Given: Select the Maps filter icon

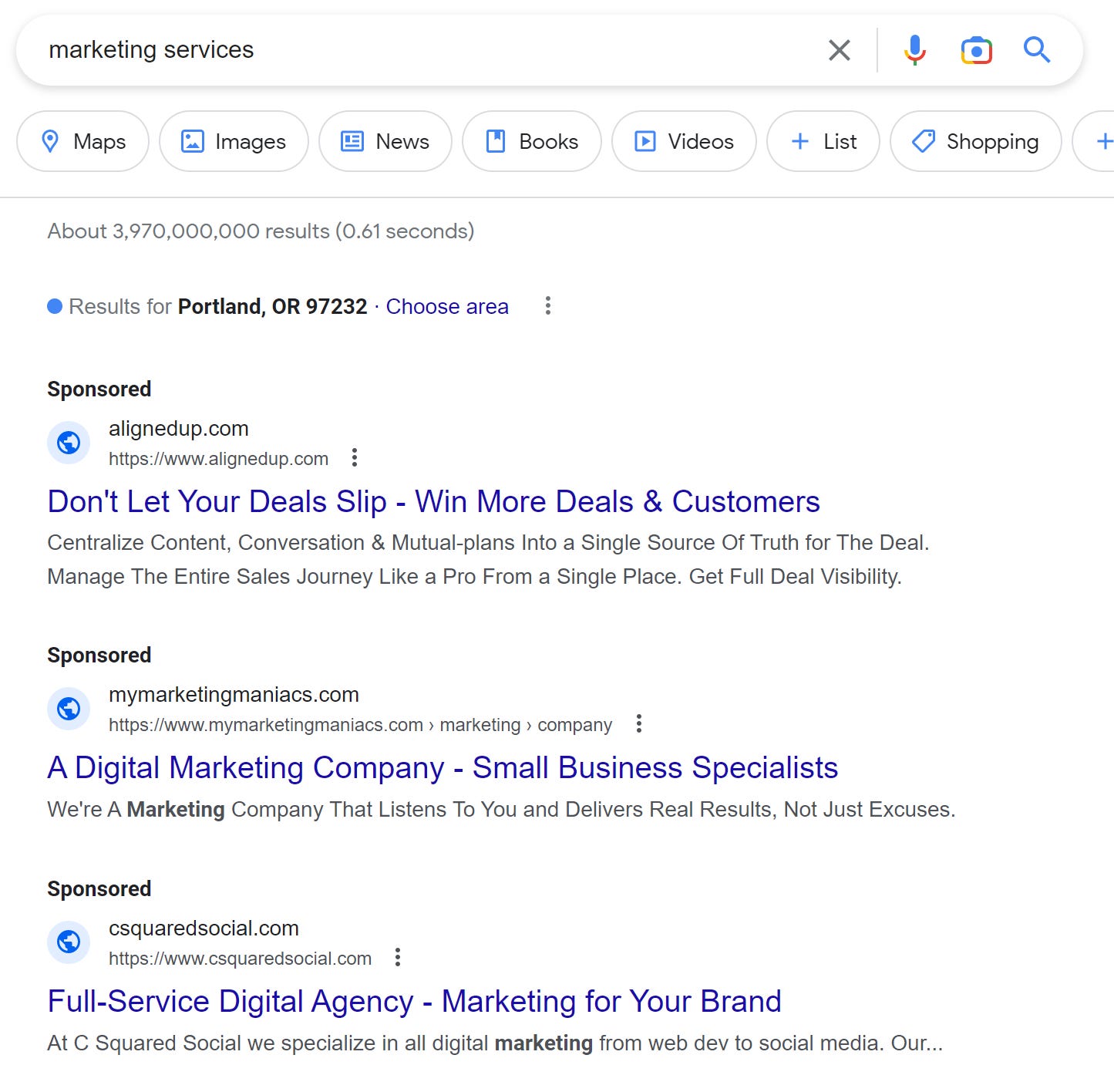Looking at the screenshot, I should pyautogui.click(x=51, y=141).
